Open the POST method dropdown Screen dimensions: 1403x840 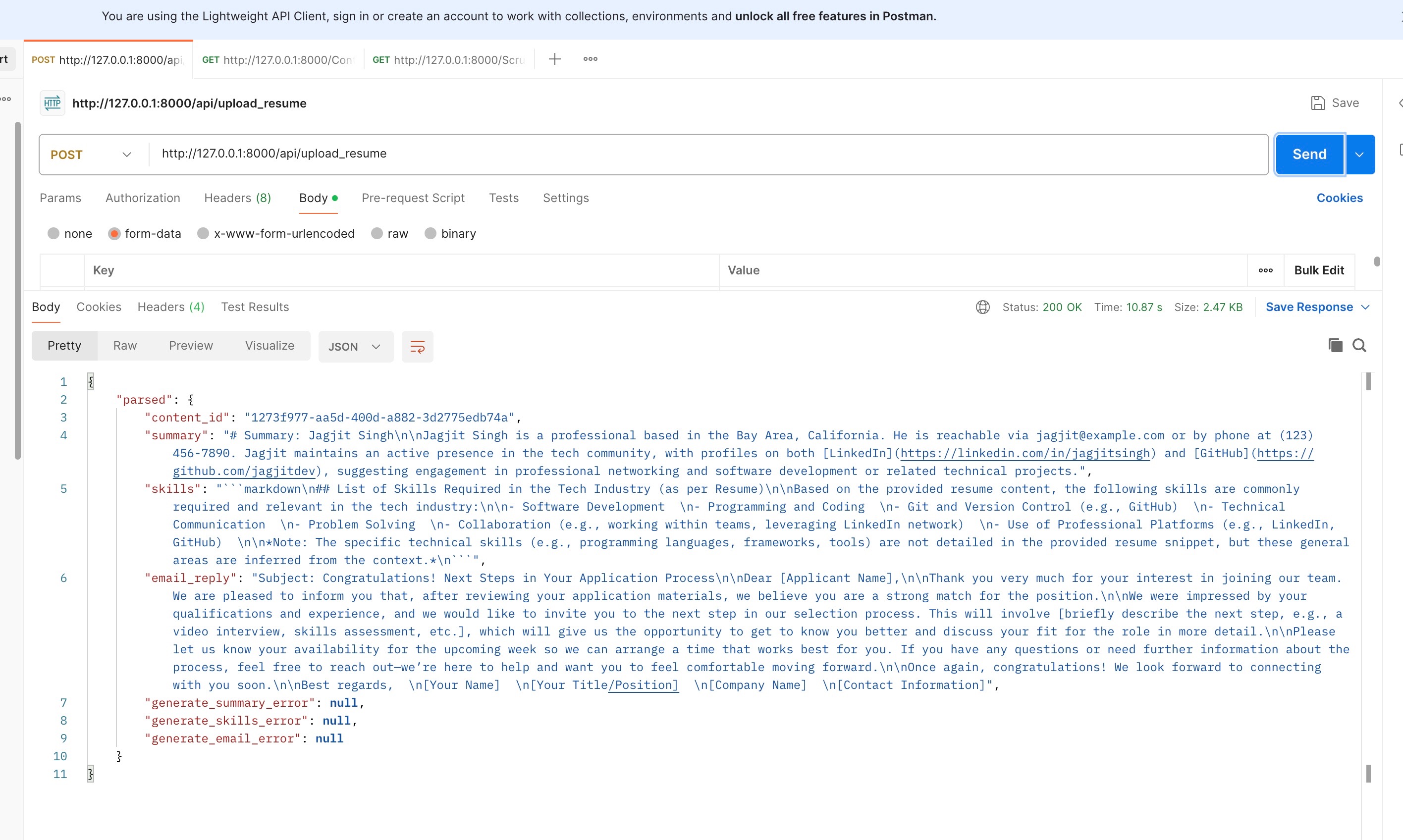(91, 155)
